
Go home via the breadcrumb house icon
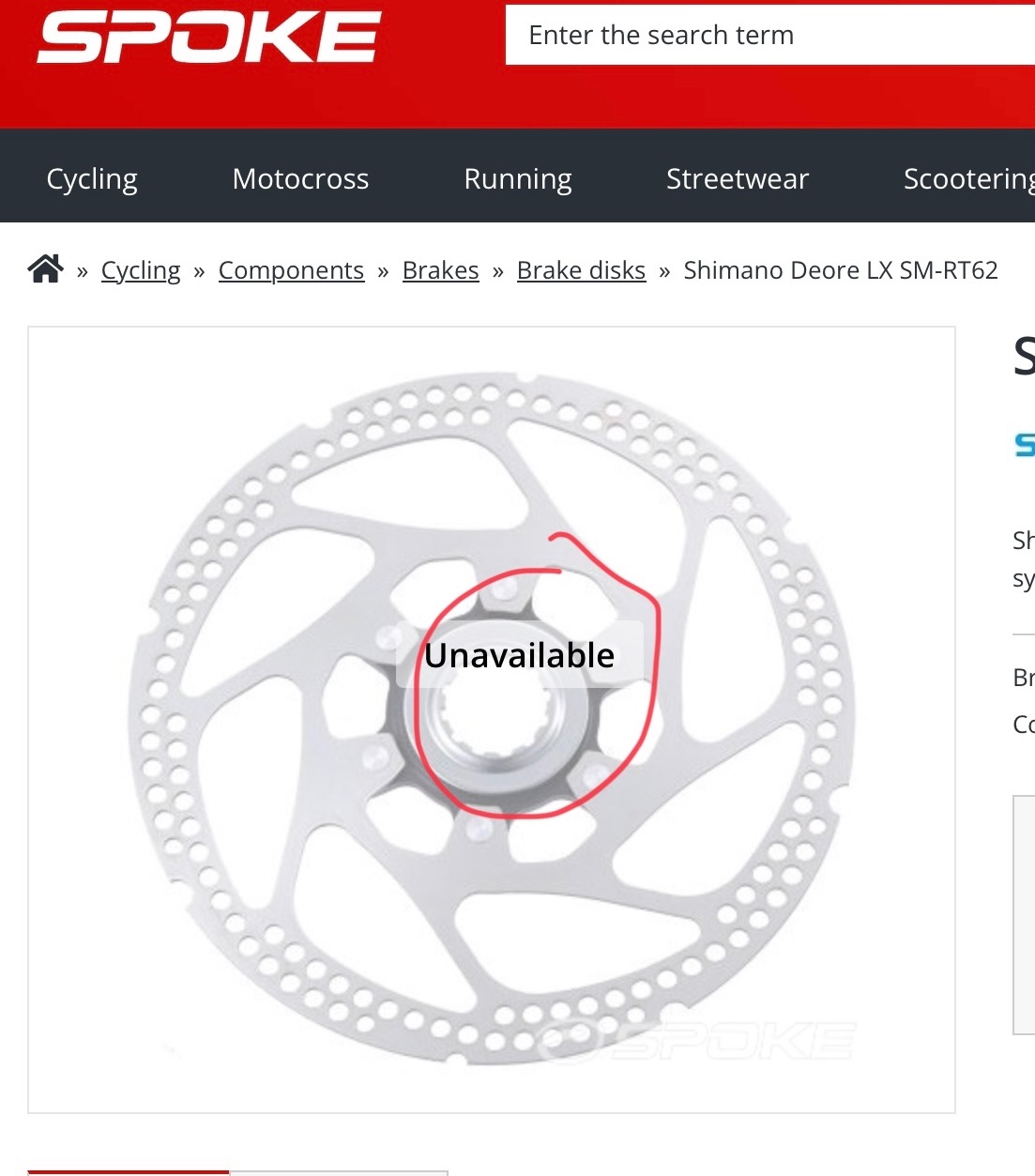point(45,269)
